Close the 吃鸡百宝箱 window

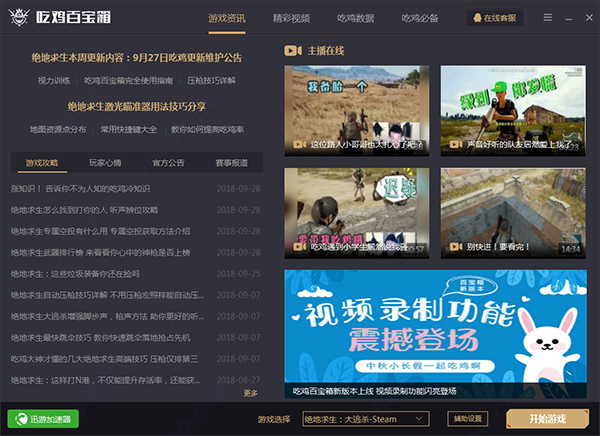(589, 18)
